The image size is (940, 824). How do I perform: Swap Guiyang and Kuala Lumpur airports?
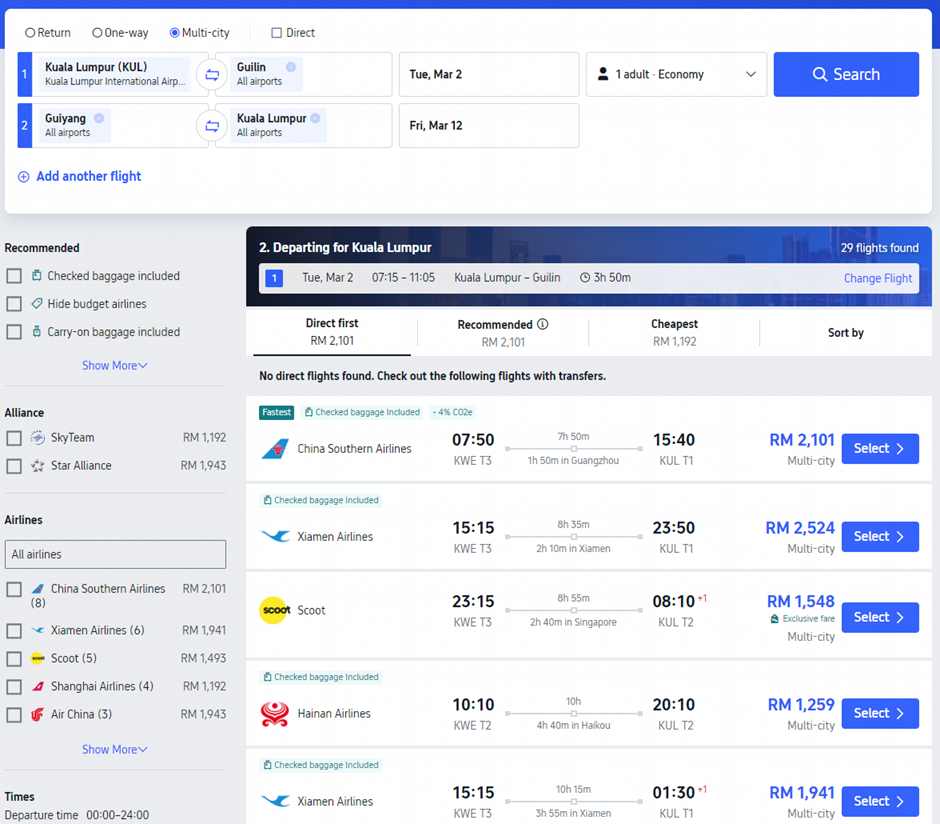tap(212, 126)
